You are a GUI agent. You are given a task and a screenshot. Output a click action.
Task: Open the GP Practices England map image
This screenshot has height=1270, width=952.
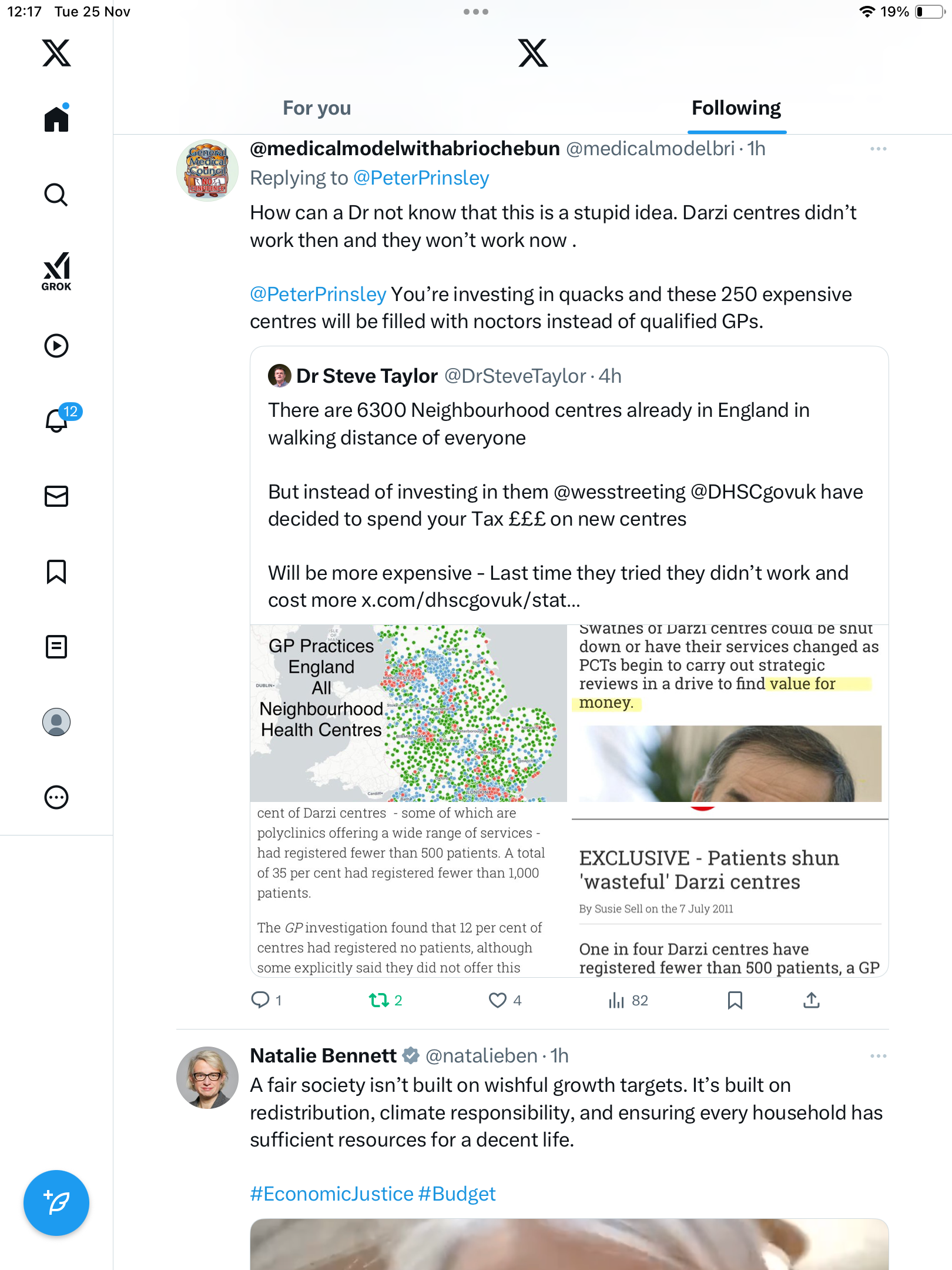tap(408, 713)
